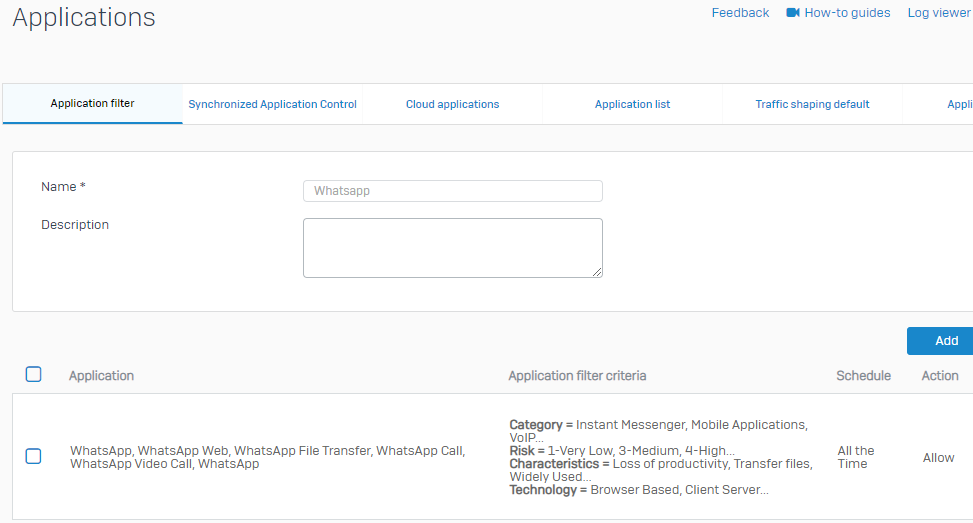973x523 pixels.
Task: Click the Name field containing Whatsapp
Action: coord(452,191)
